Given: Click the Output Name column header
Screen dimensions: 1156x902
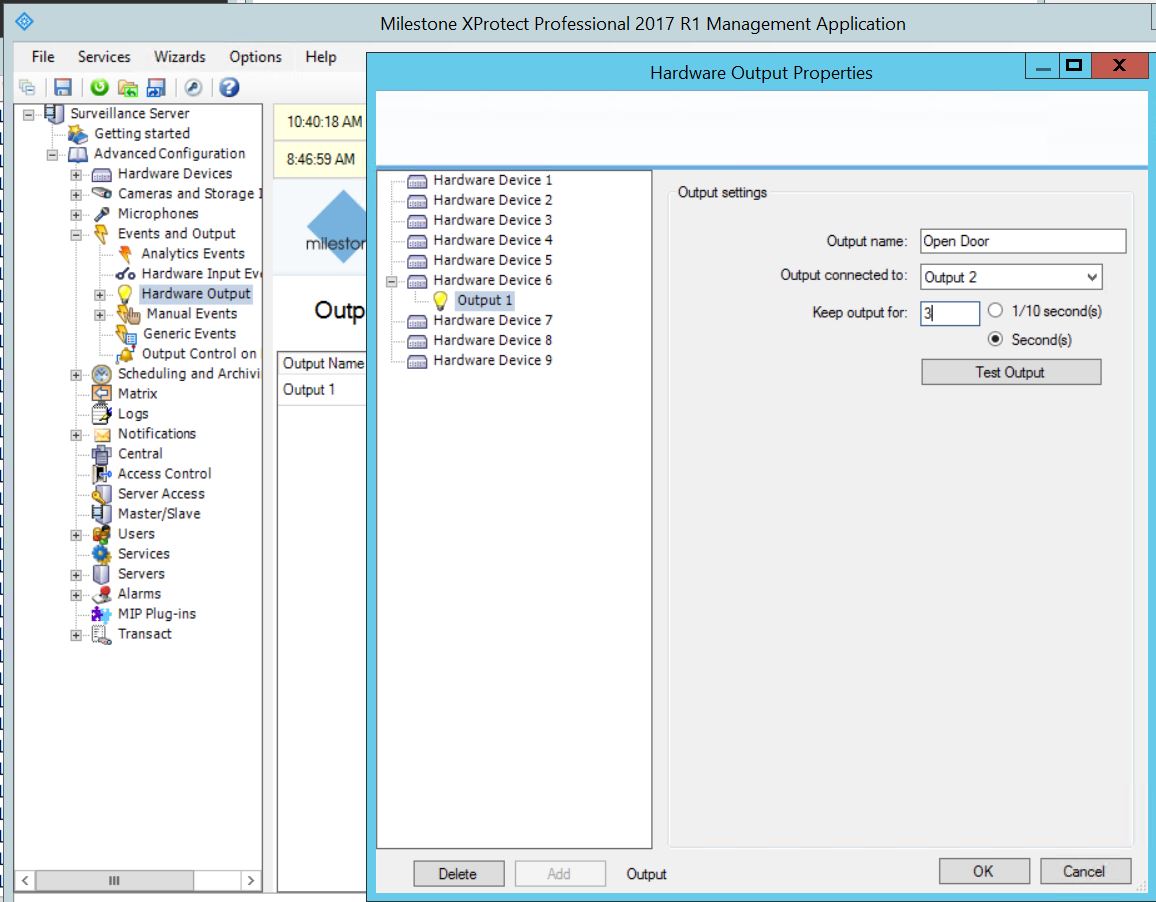Looking at the screenshot, I should point(322,364).
